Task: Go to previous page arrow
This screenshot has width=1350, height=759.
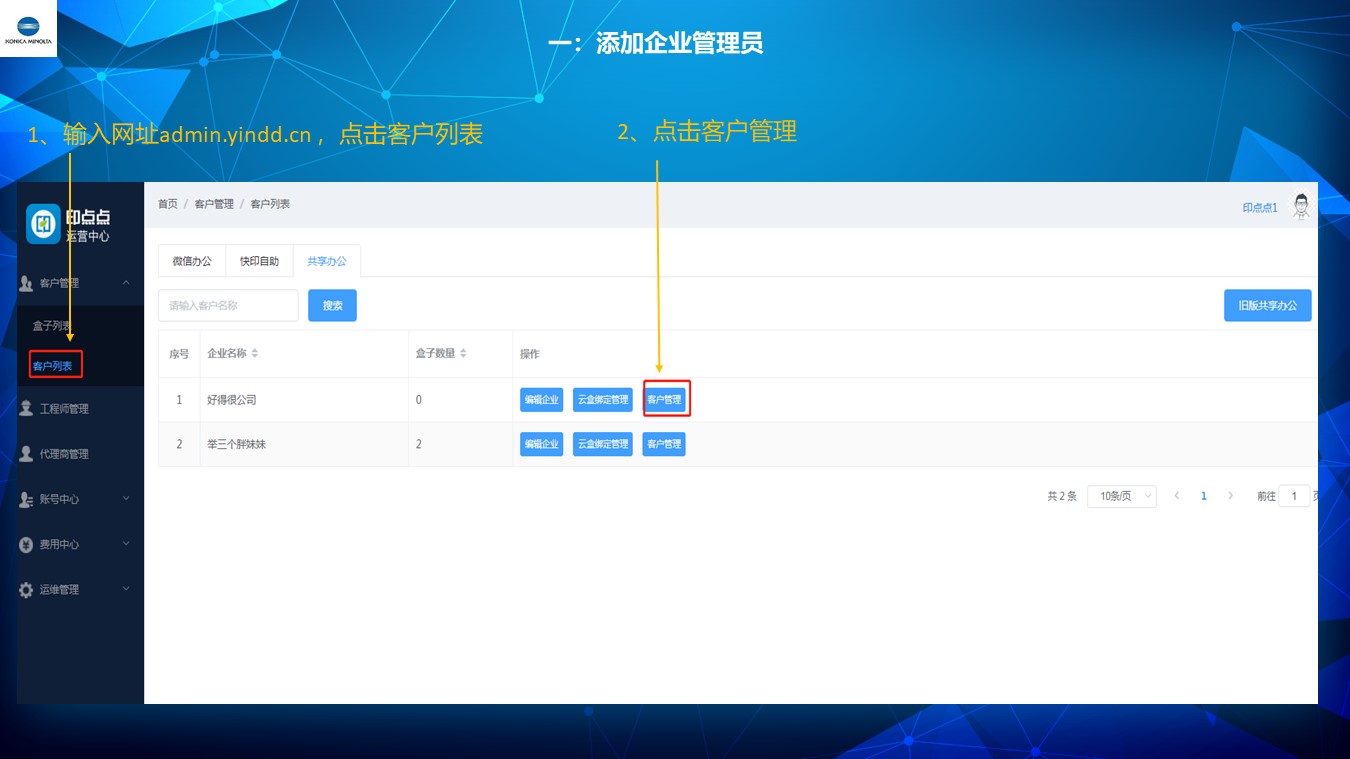Action: tap(1177, 496)
